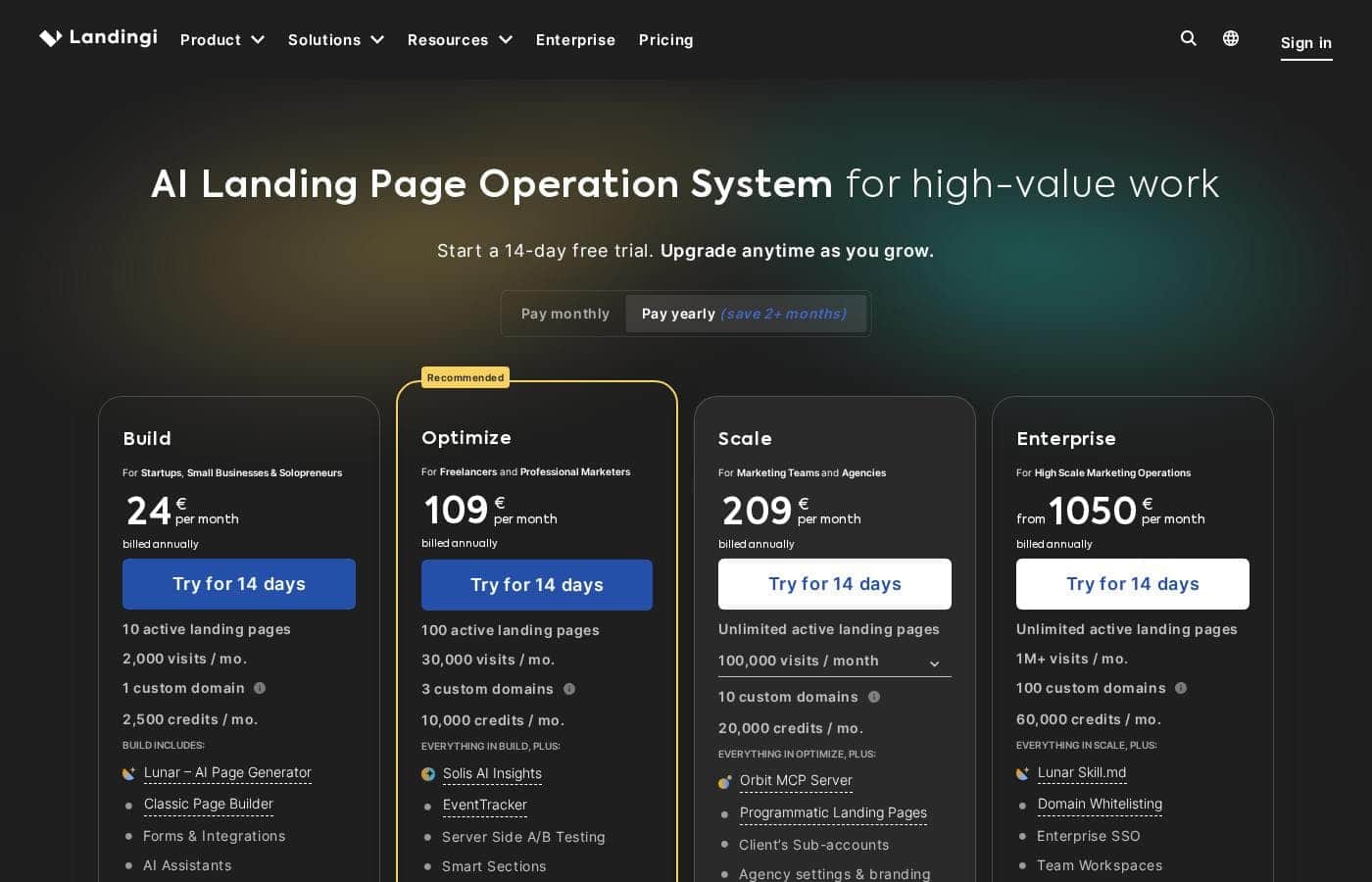
Task: Click the Lunar AI Page Generator icon
Action: tap(128, 773)
